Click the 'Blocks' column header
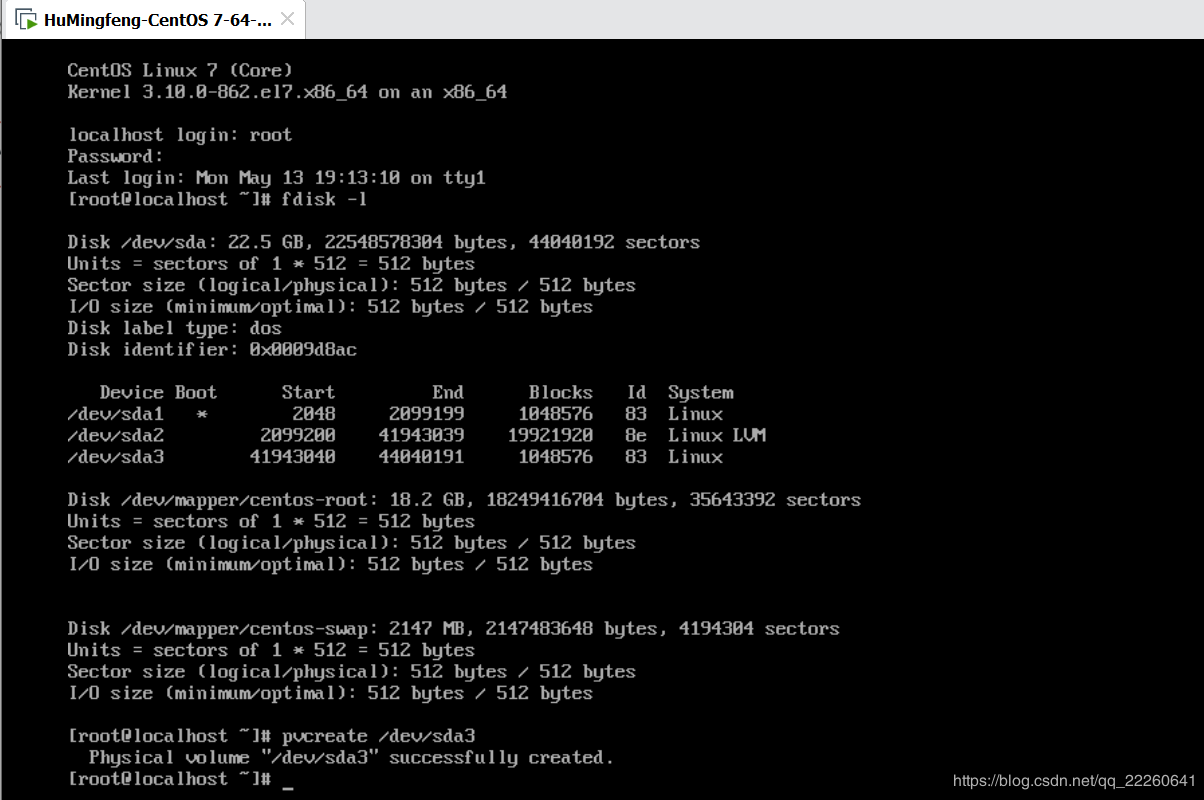 [x=560, y=392]
